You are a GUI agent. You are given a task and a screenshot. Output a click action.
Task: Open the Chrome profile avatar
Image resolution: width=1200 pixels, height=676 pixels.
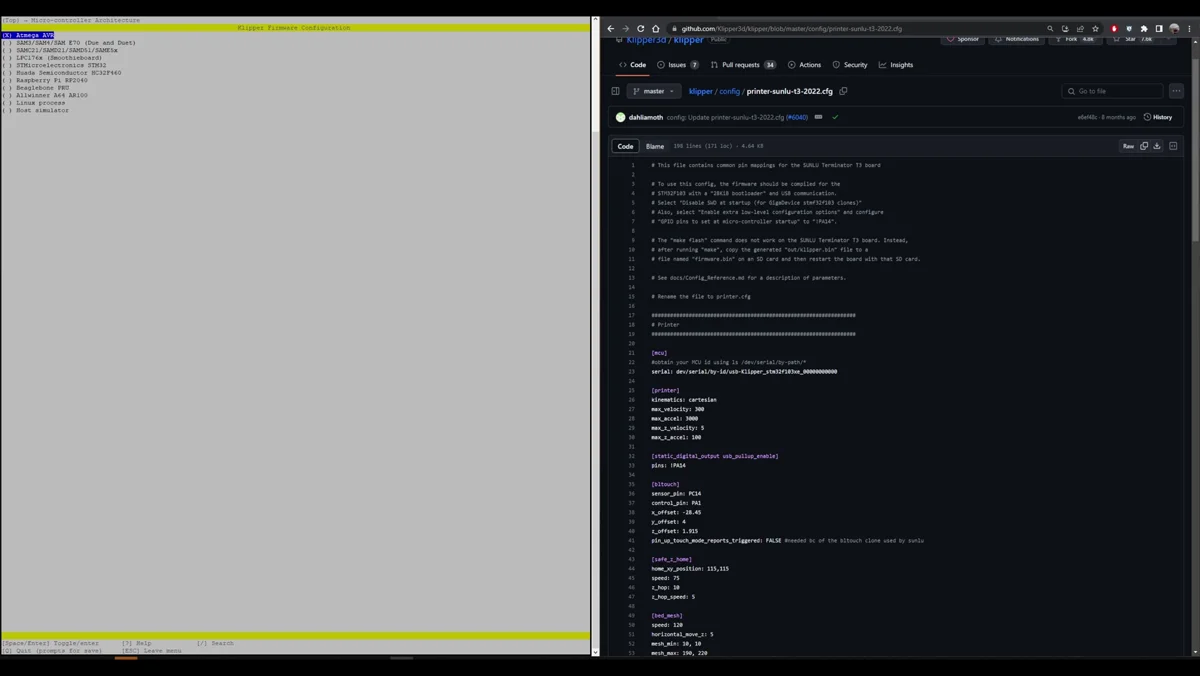coord(1175,28)
